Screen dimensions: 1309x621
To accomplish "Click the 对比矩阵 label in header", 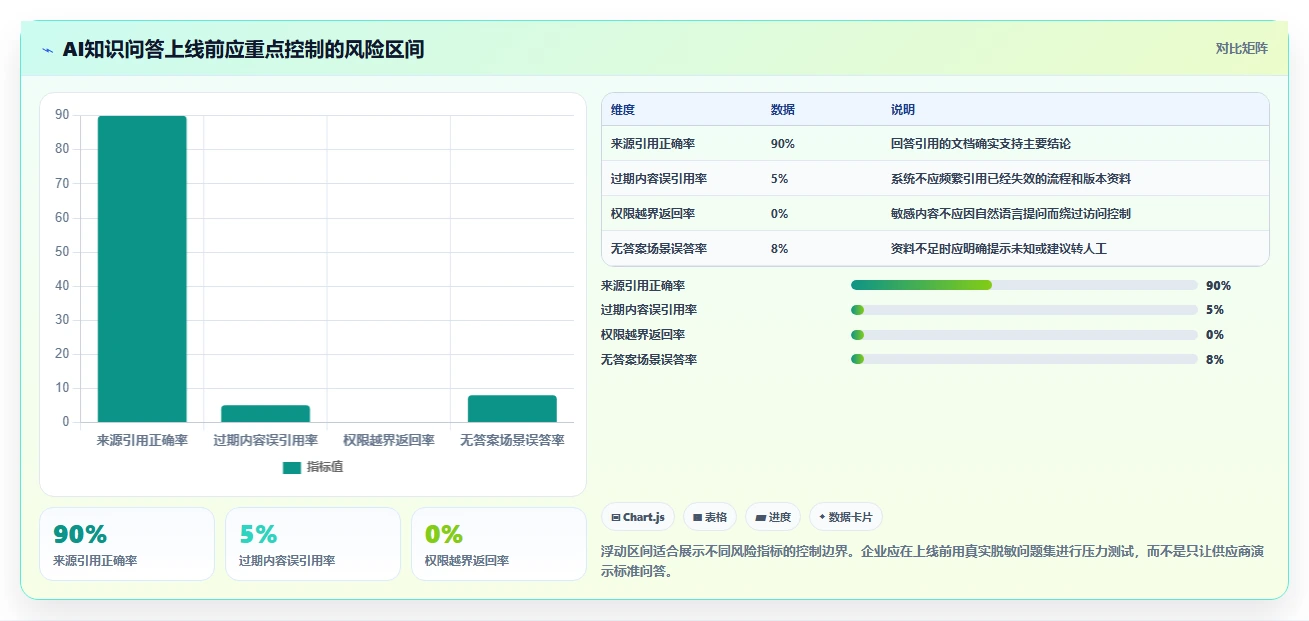I will point(1242,48).
